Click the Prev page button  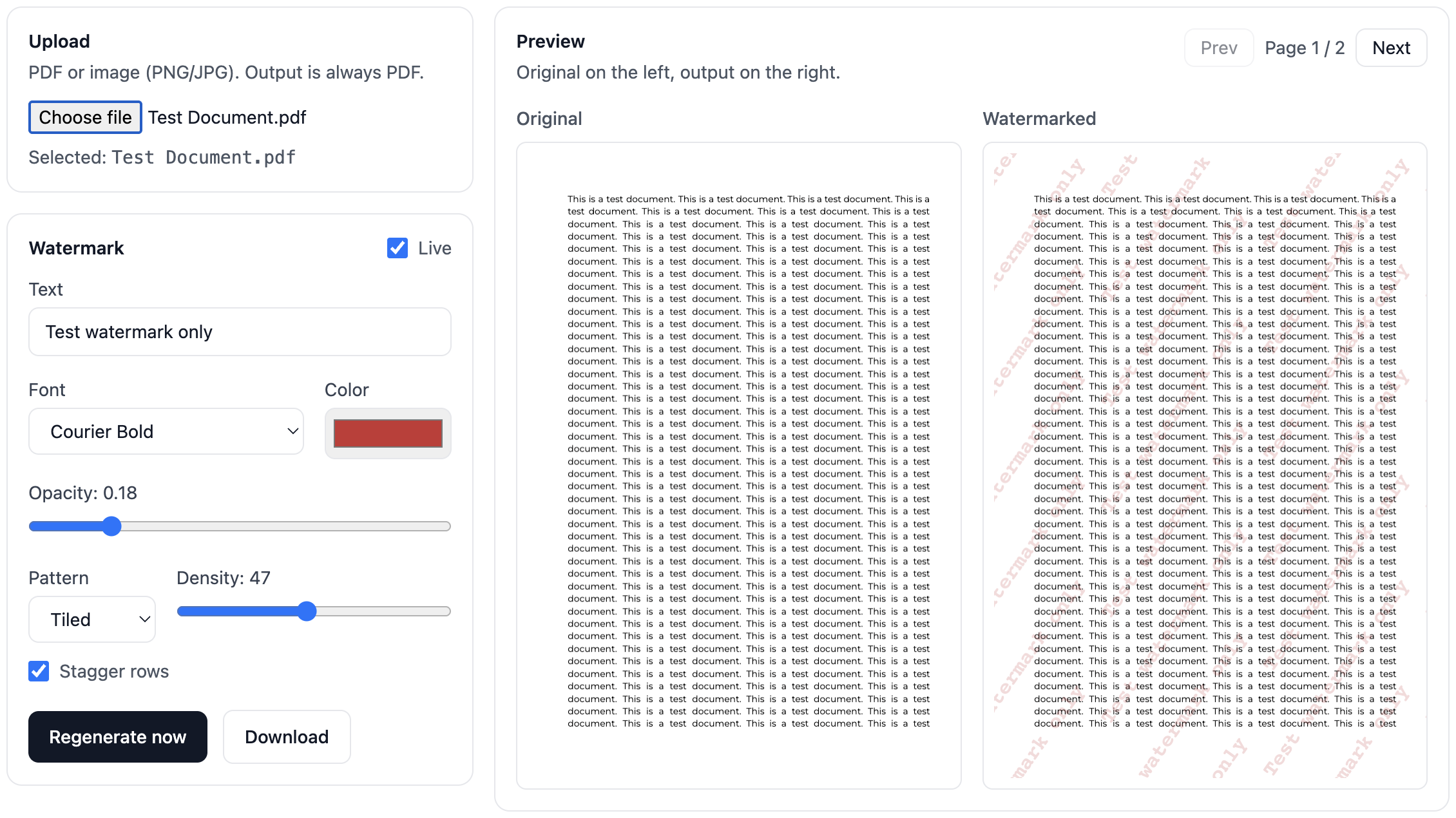(1218, 48)
